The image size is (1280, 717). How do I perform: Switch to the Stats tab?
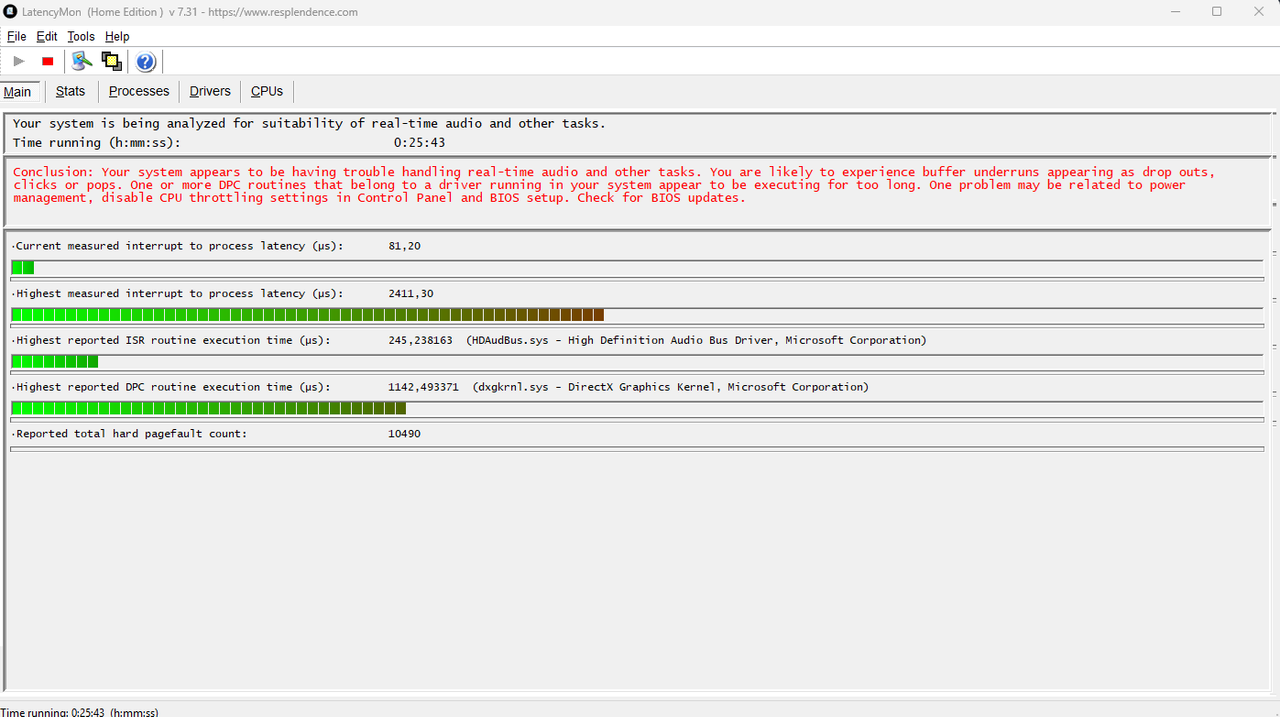click(x=70, y=91)
